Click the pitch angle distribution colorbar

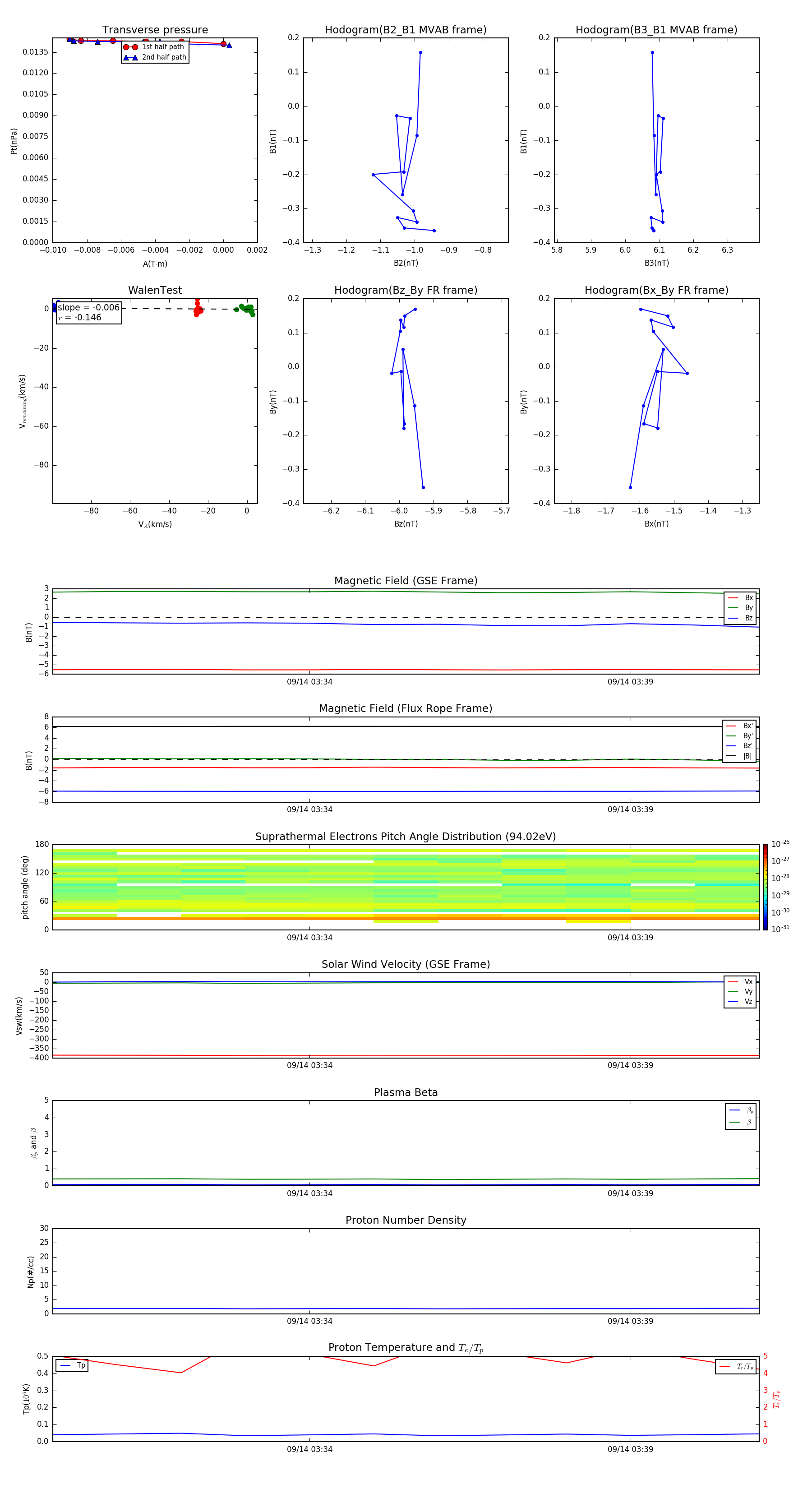coord(765,887)
